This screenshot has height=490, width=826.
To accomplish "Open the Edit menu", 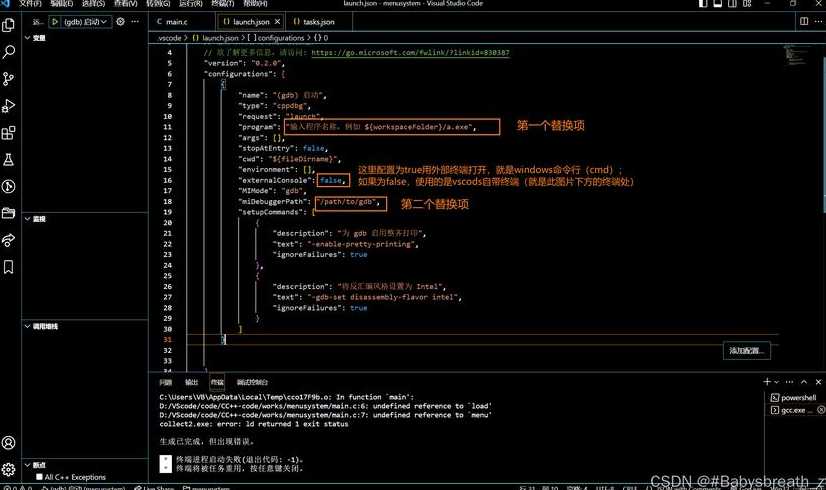I will click(62, 3).
